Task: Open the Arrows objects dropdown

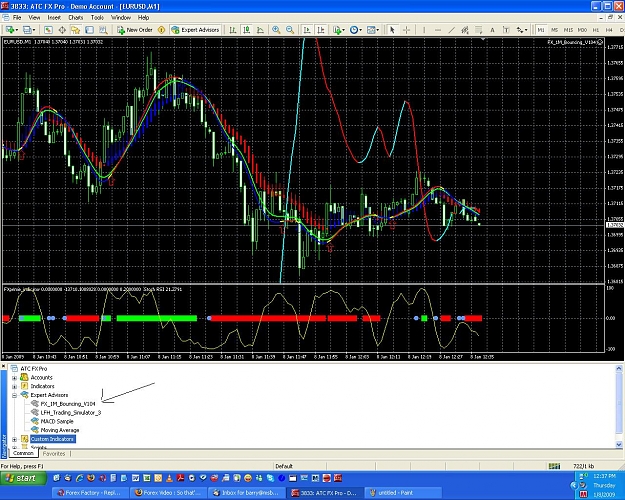Action: (x=522, y=30)
